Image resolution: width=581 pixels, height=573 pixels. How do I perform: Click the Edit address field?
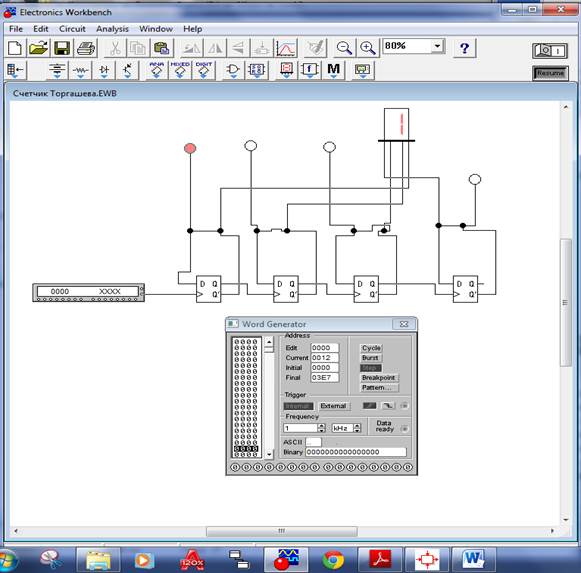click(325, 348)
